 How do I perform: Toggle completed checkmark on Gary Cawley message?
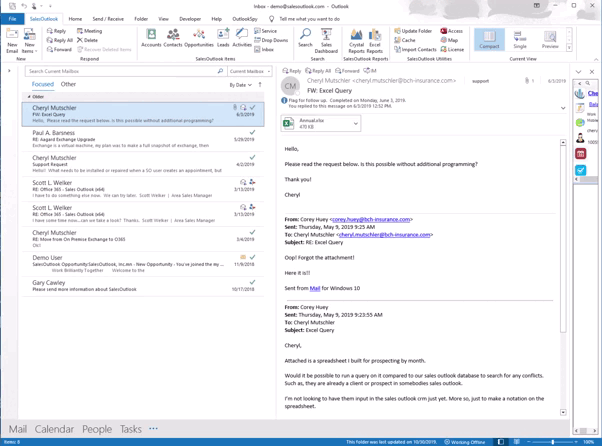252,282
